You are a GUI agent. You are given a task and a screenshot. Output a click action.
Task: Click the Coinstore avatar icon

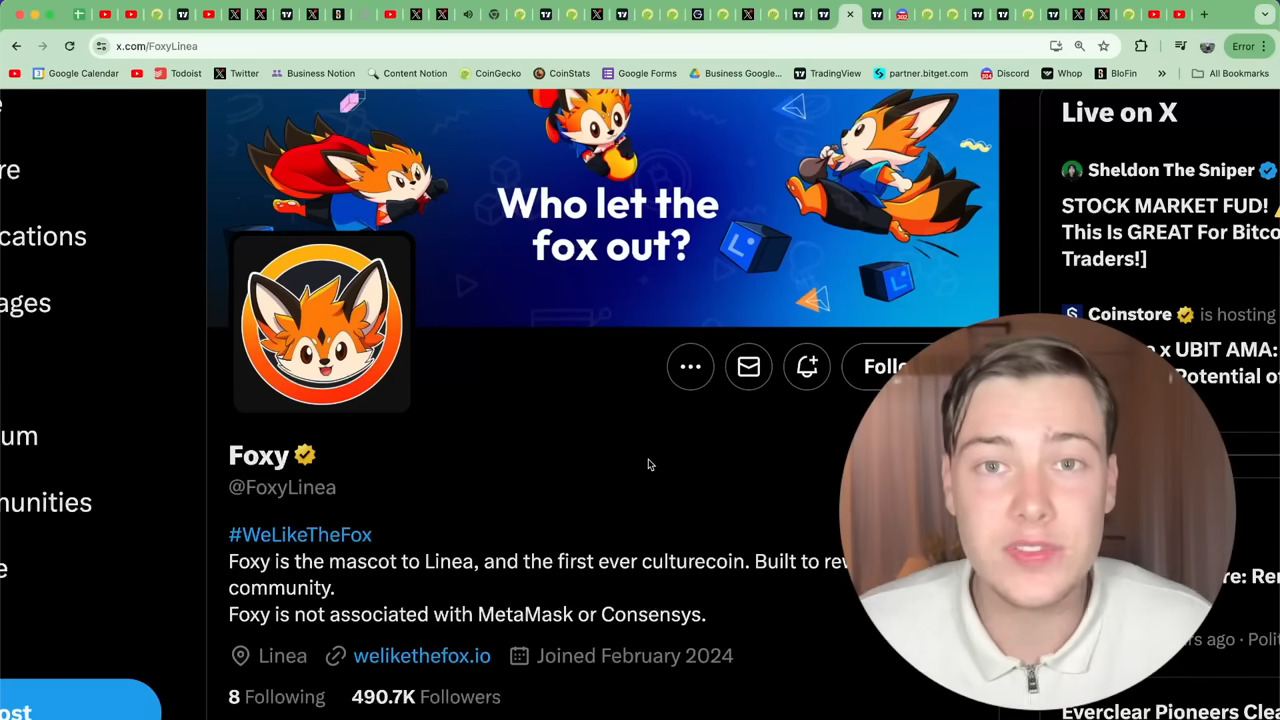[x=1072, y=314]
